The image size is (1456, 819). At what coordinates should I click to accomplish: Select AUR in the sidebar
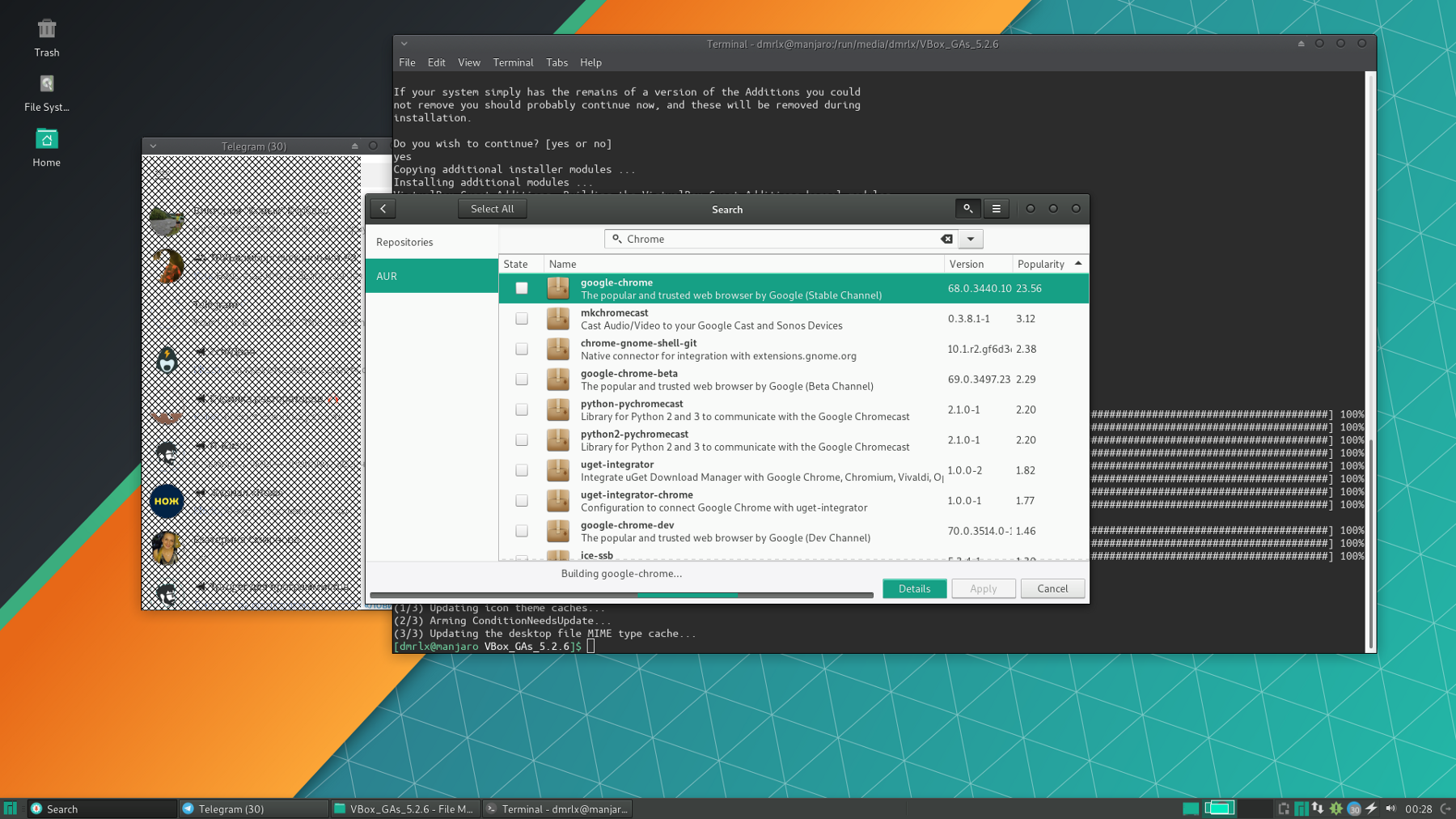(x=432, y=276)
